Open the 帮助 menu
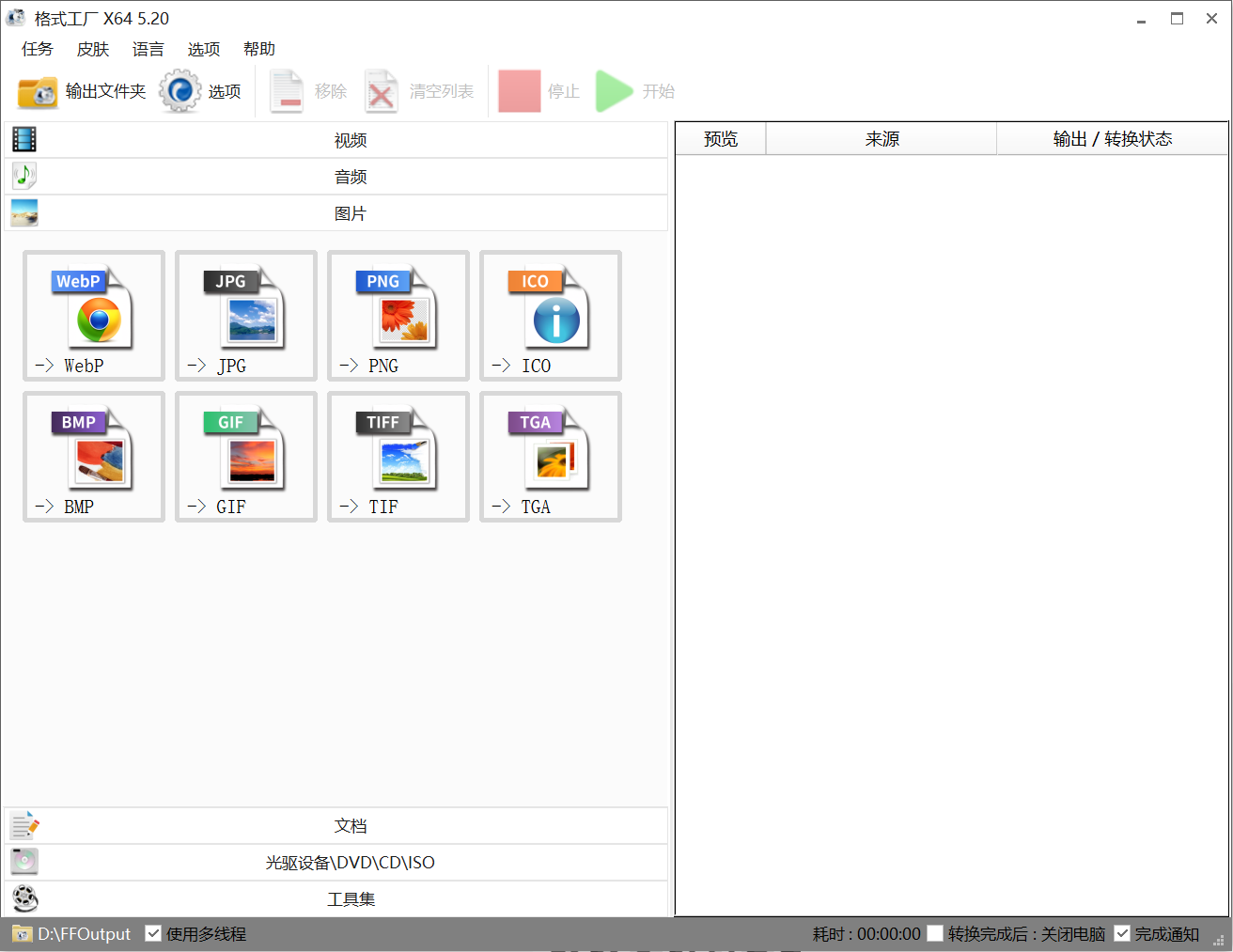 259,49
